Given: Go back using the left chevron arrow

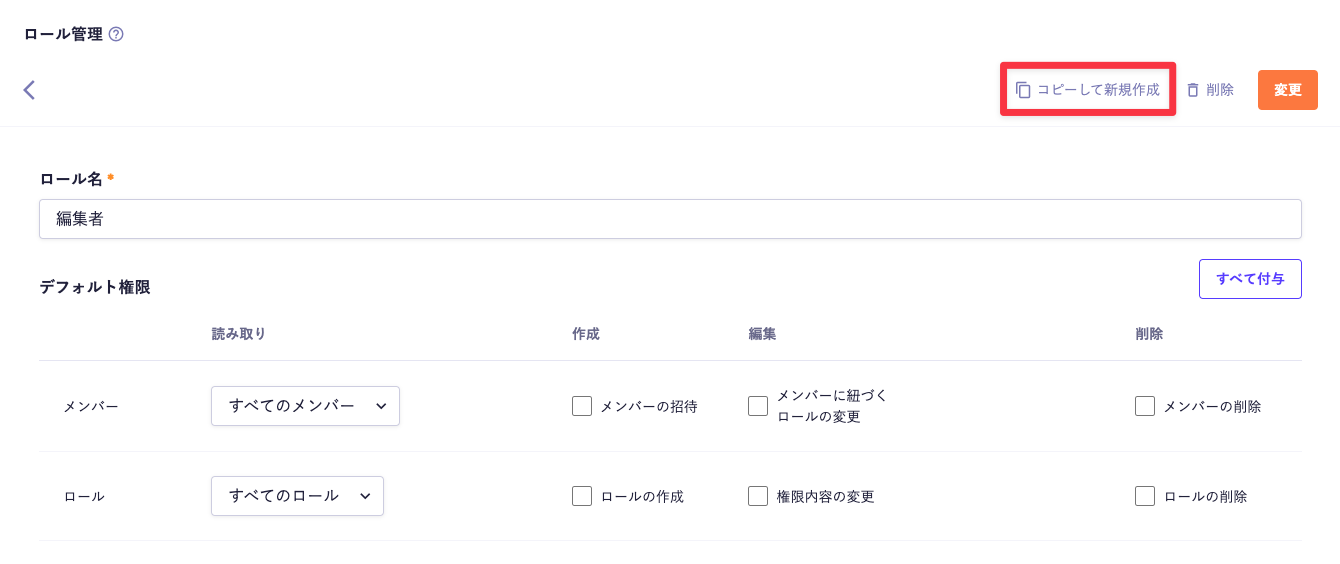Looking at the screenshot, I should [x=29, y=90].
